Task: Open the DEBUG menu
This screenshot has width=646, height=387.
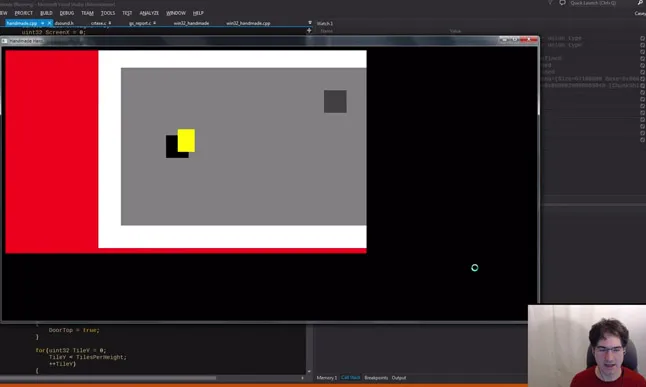Action: [x=67, y=13]
